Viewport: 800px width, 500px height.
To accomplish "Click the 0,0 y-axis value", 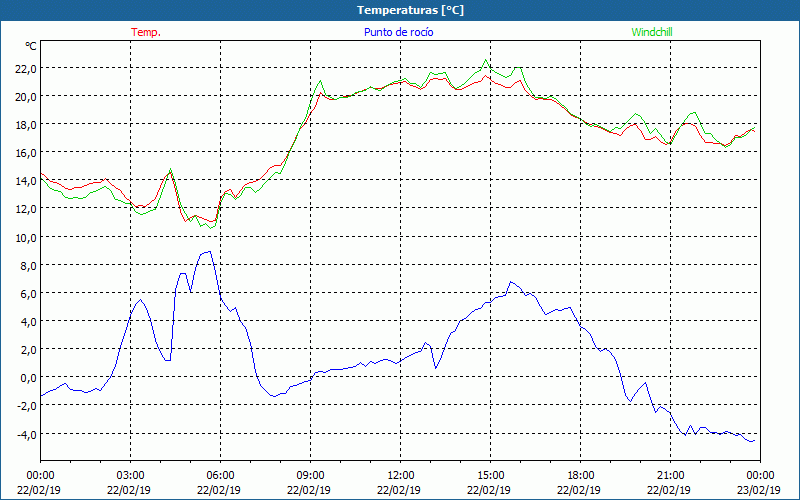I will pos(28,378).
